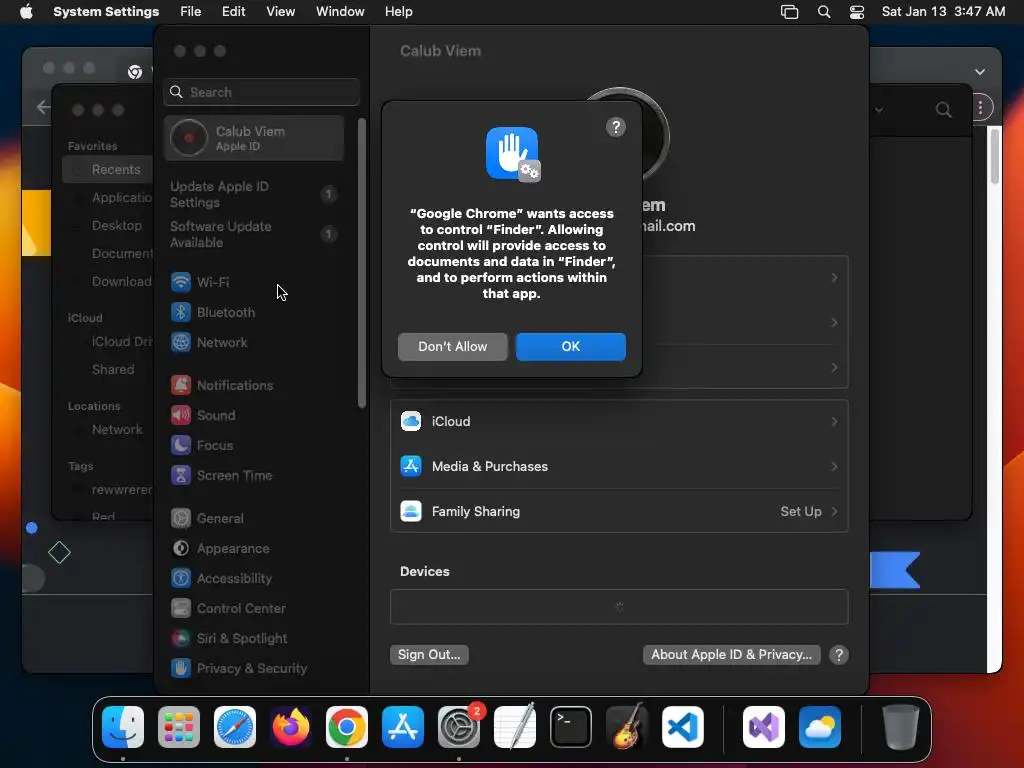Open General gear icon in sidebar
1024x768 pixels.
coord(181,519)
